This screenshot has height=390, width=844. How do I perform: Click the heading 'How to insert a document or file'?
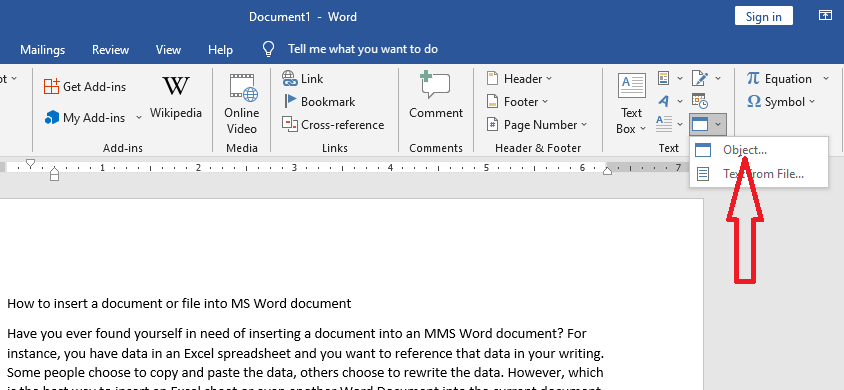[x=179, y=303]
